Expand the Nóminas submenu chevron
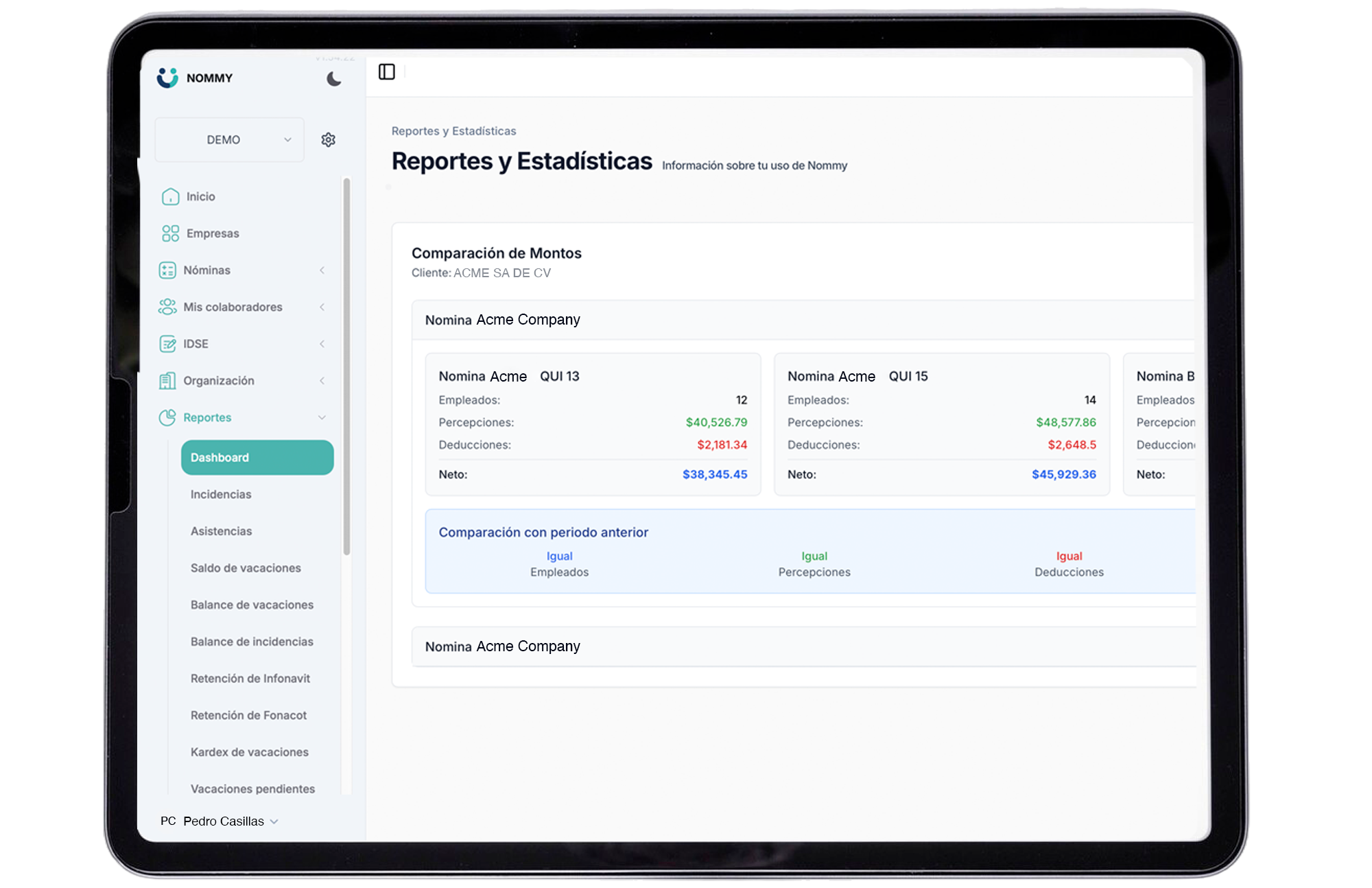Image resolution: width=1372 pixels, height=888 pixels. click(x=322, y=270)
